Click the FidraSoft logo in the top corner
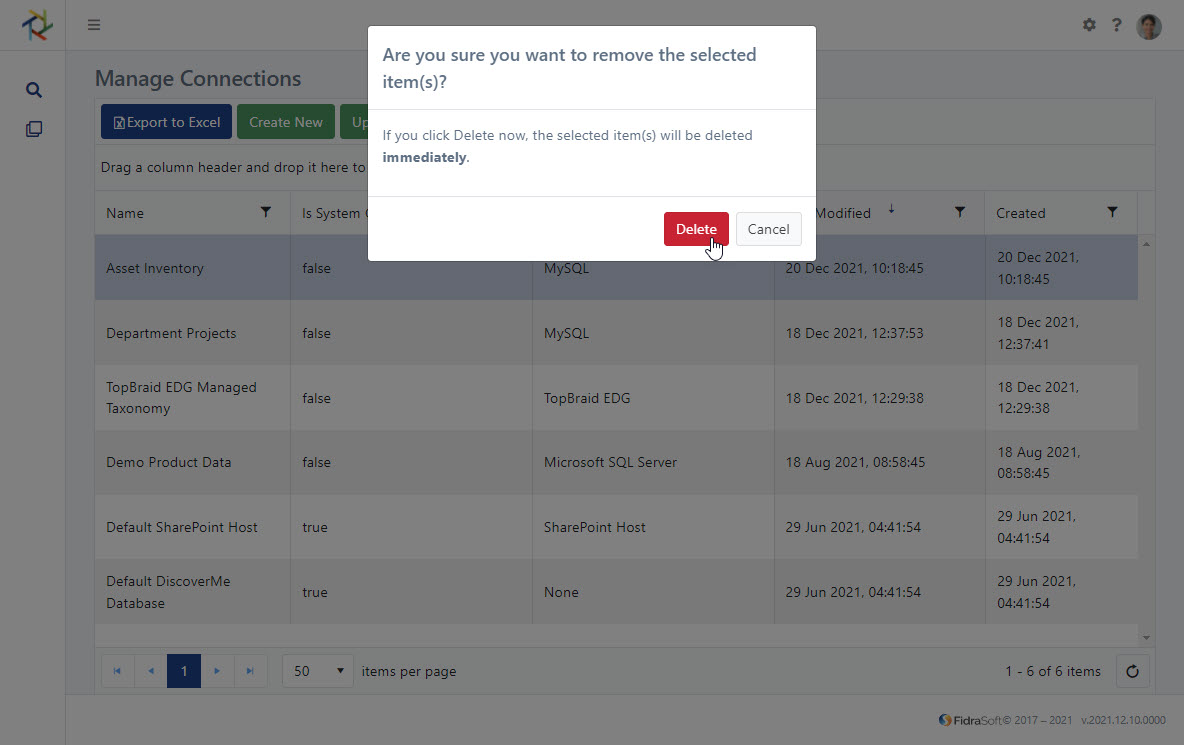Screen dimensions: 1184x745 pos(36,24)
